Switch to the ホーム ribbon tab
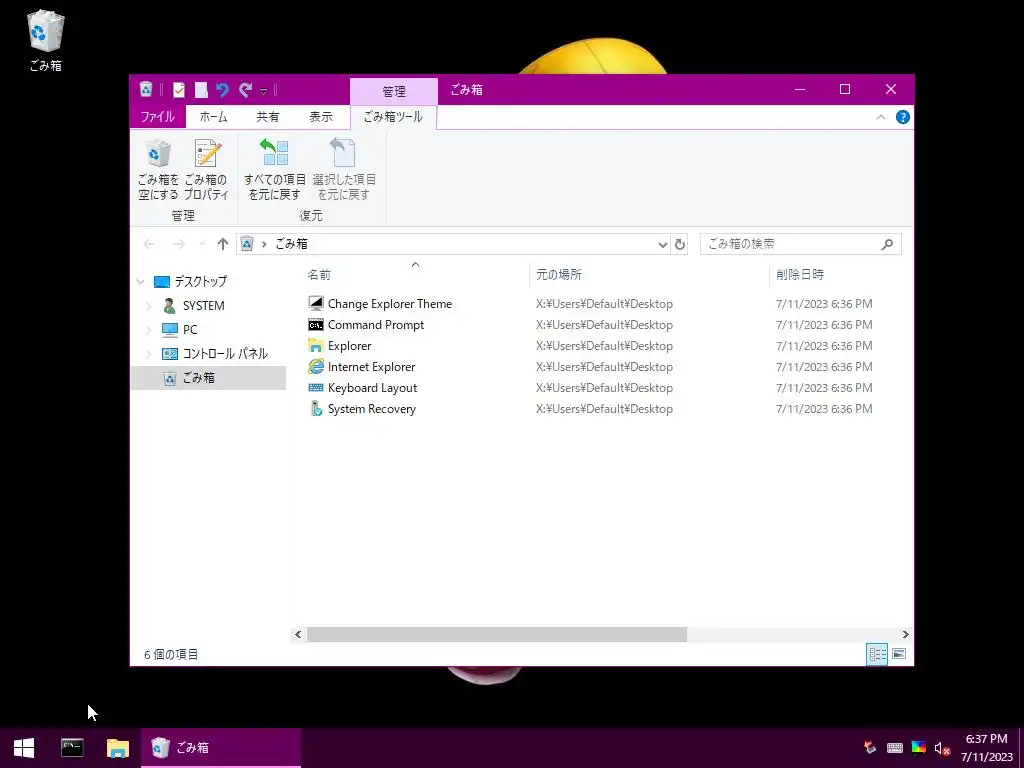 [x=214, y=117]
